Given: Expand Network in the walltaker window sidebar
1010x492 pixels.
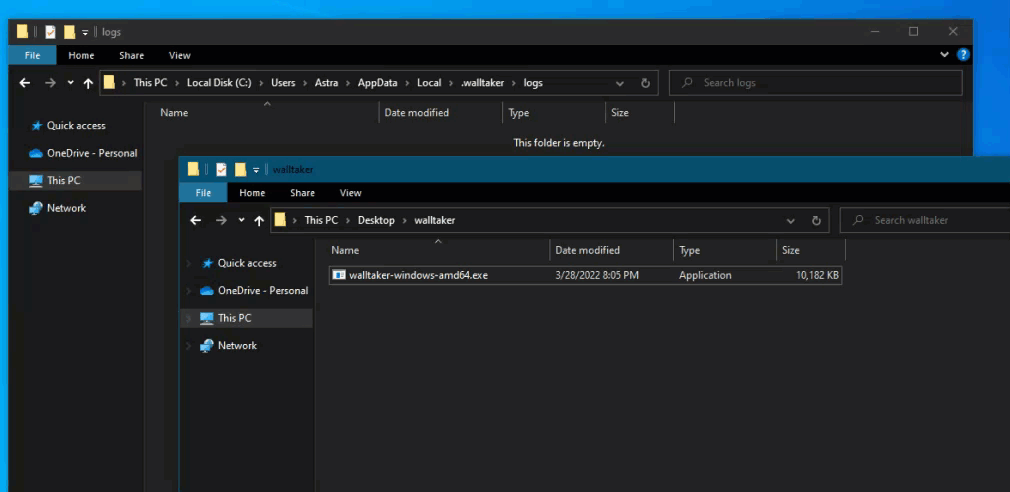Looking at the screenshot, I should [189, 346].
